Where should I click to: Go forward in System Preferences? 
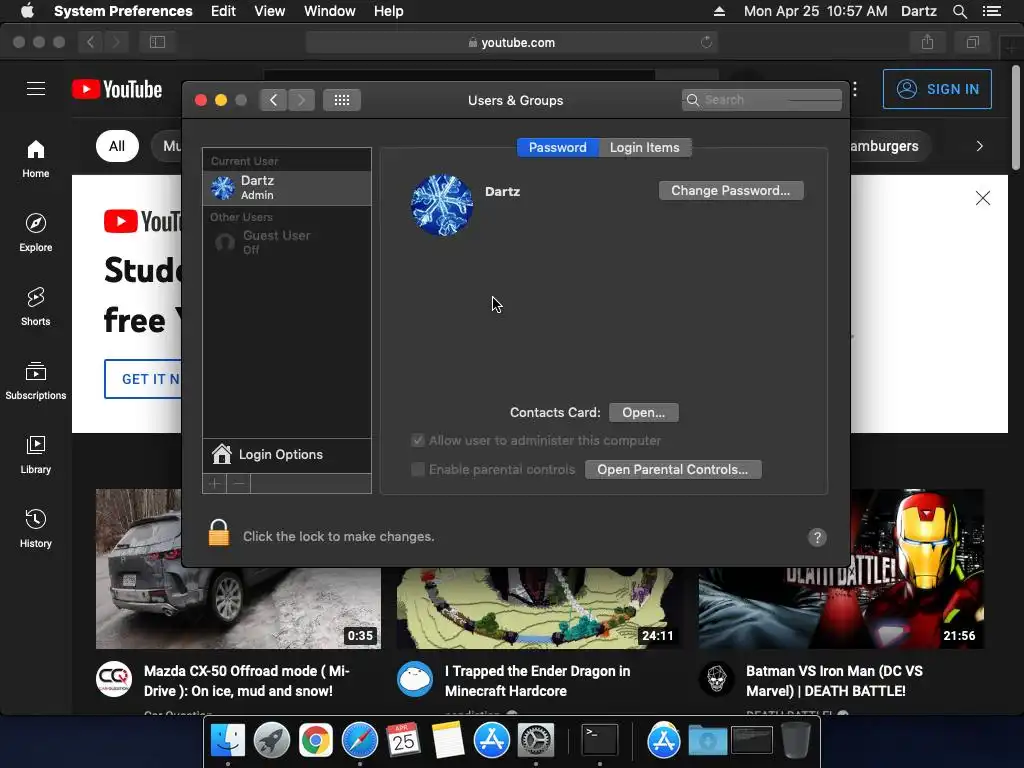pos(301,100)
